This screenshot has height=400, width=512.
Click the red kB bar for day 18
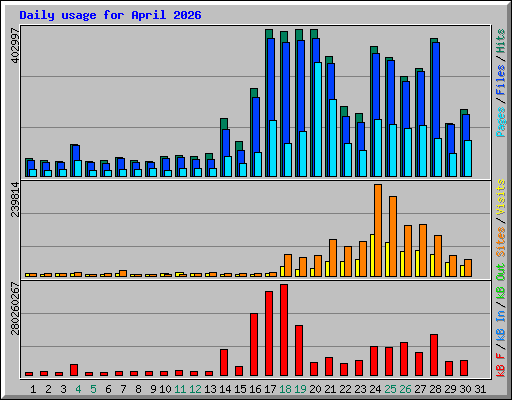(284, 330)
